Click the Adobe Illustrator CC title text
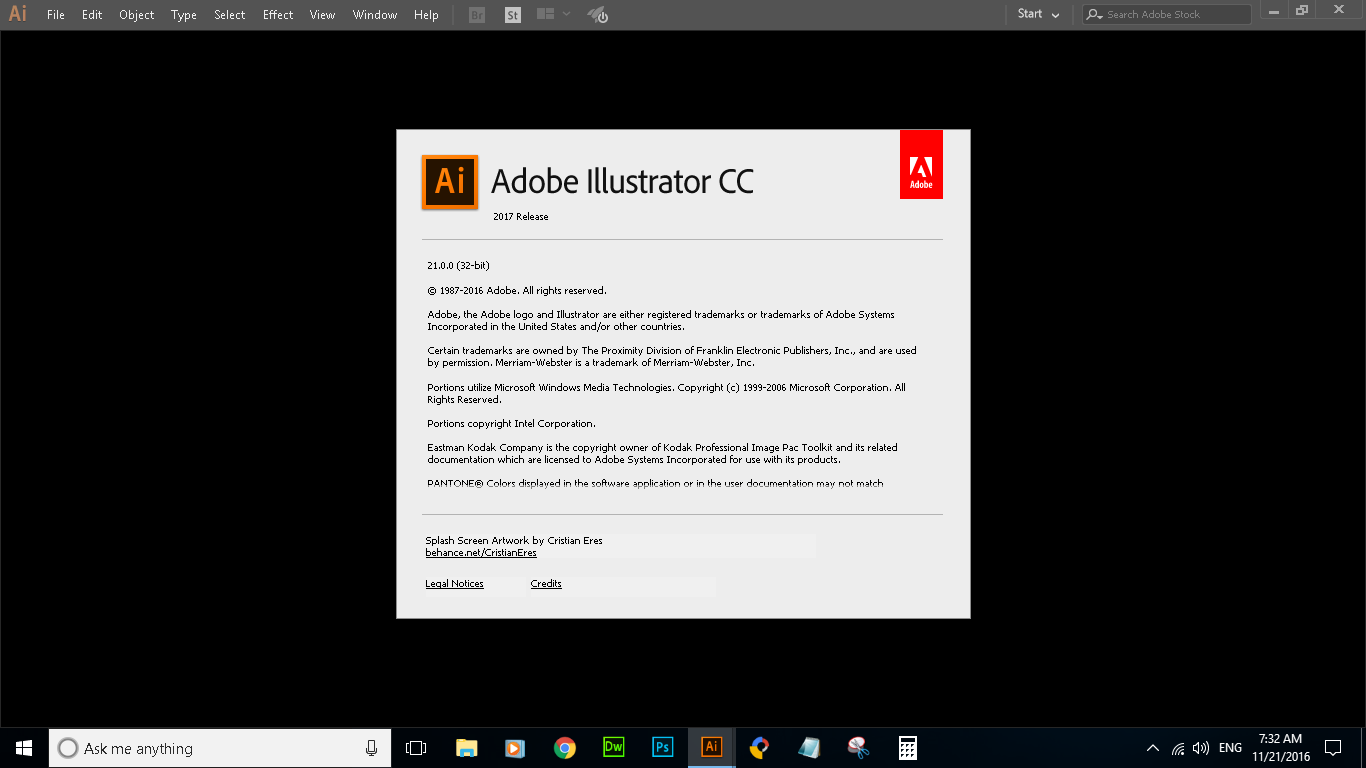The width and height of the screenshot is (1366, 768). (622, 182)
